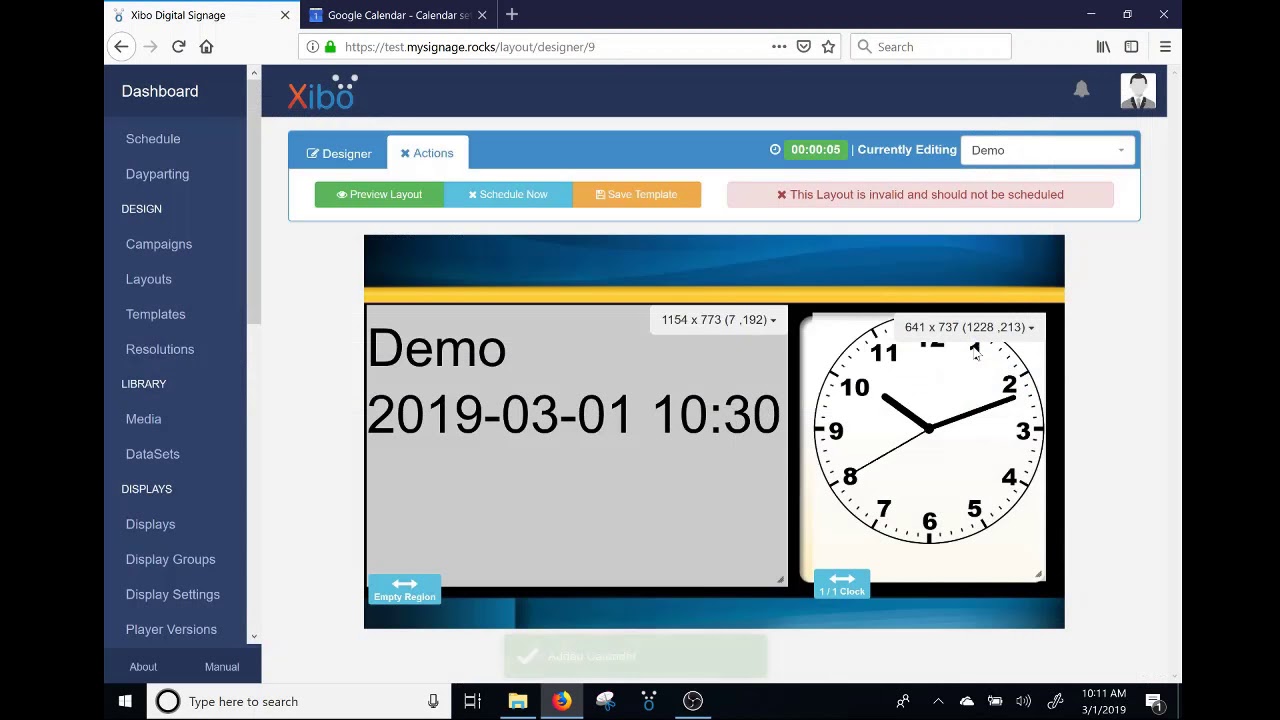Open Schedule in the sidebar
Image resolution: width=1280 pixels, height=720 pixels.
point(153,139)
